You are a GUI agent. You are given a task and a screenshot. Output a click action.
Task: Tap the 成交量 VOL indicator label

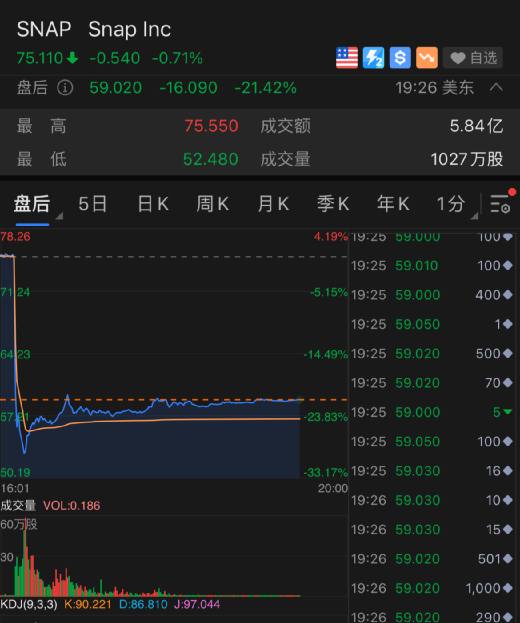coord(50,505)
